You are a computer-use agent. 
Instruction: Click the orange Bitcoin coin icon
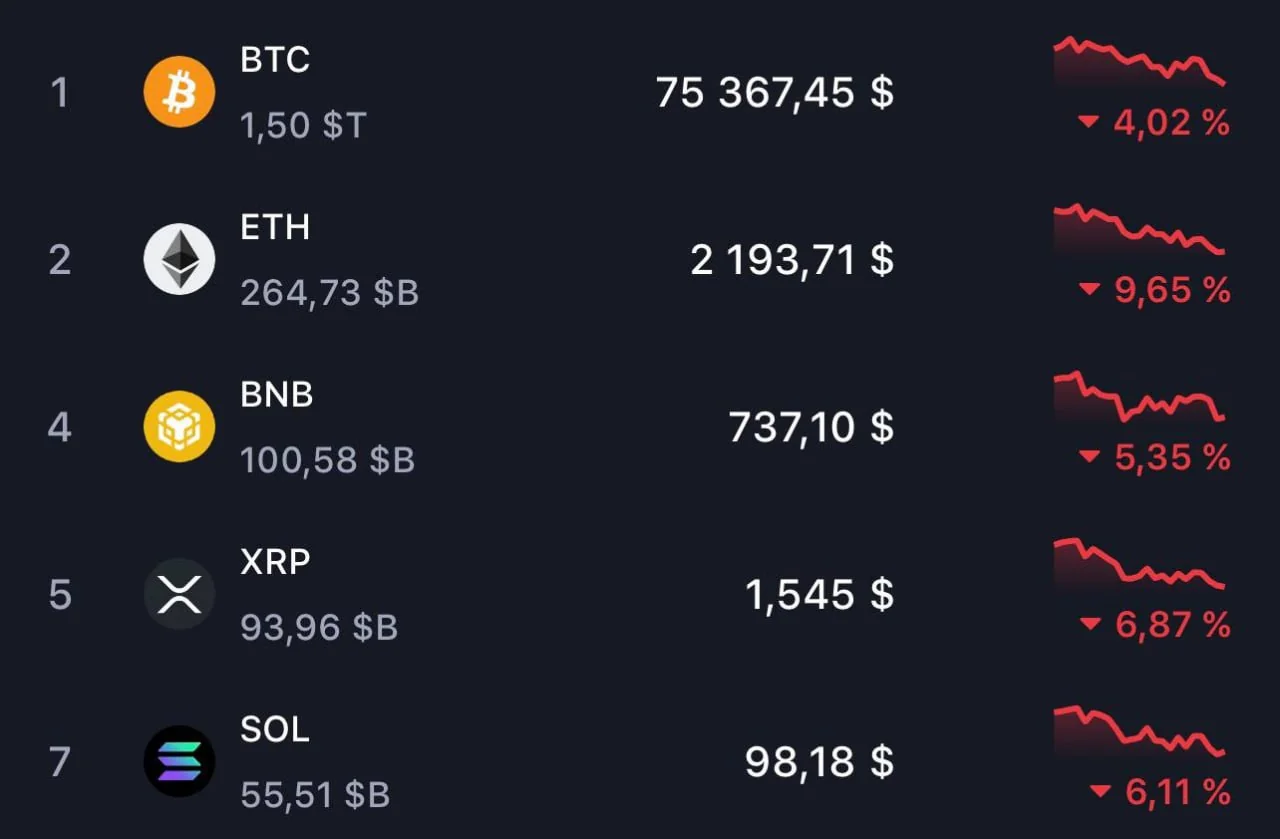179,92
